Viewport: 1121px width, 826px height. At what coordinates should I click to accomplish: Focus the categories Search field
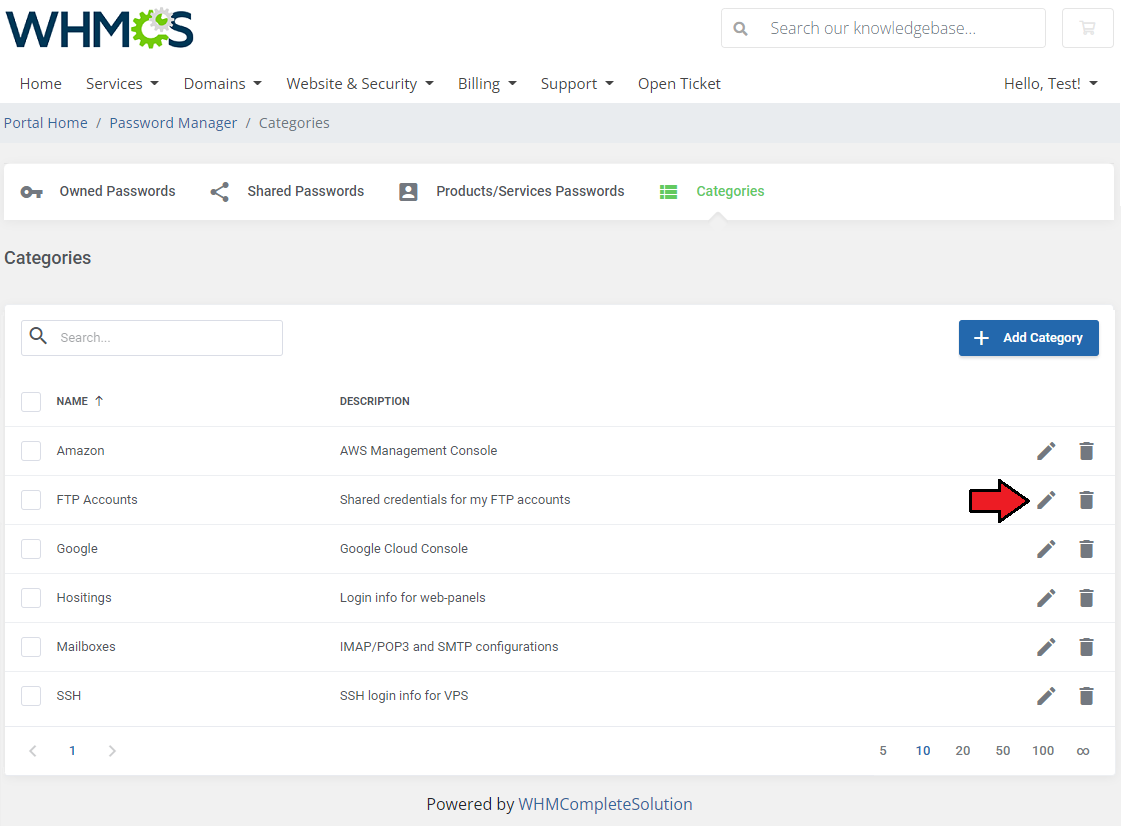152,338
